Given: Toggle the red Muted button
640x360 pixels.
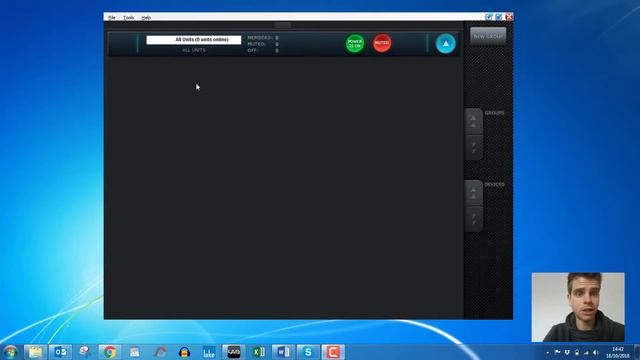Looking at the screenshot, I should click(x=382, y=43).
